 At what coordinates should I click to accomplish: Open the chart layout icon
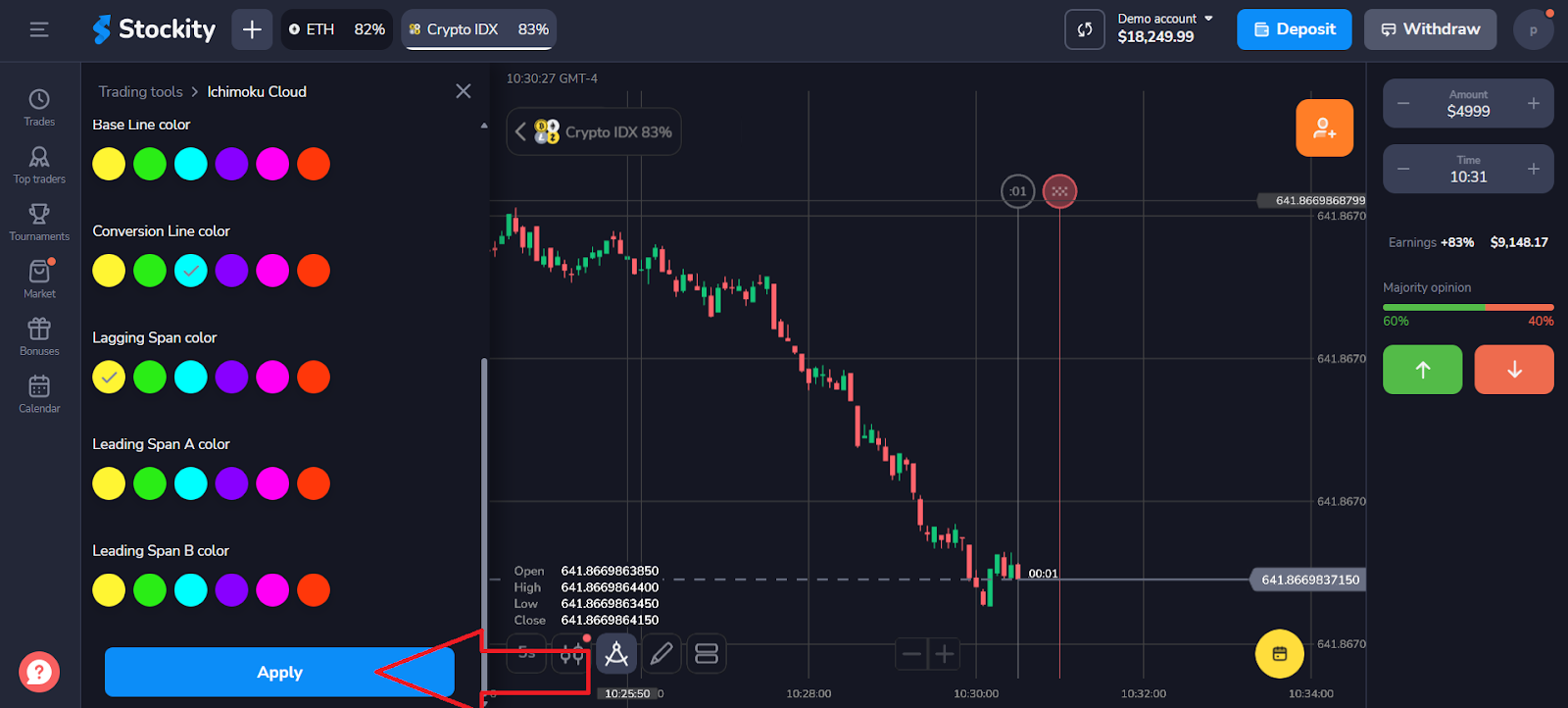[x=707, y=653]
